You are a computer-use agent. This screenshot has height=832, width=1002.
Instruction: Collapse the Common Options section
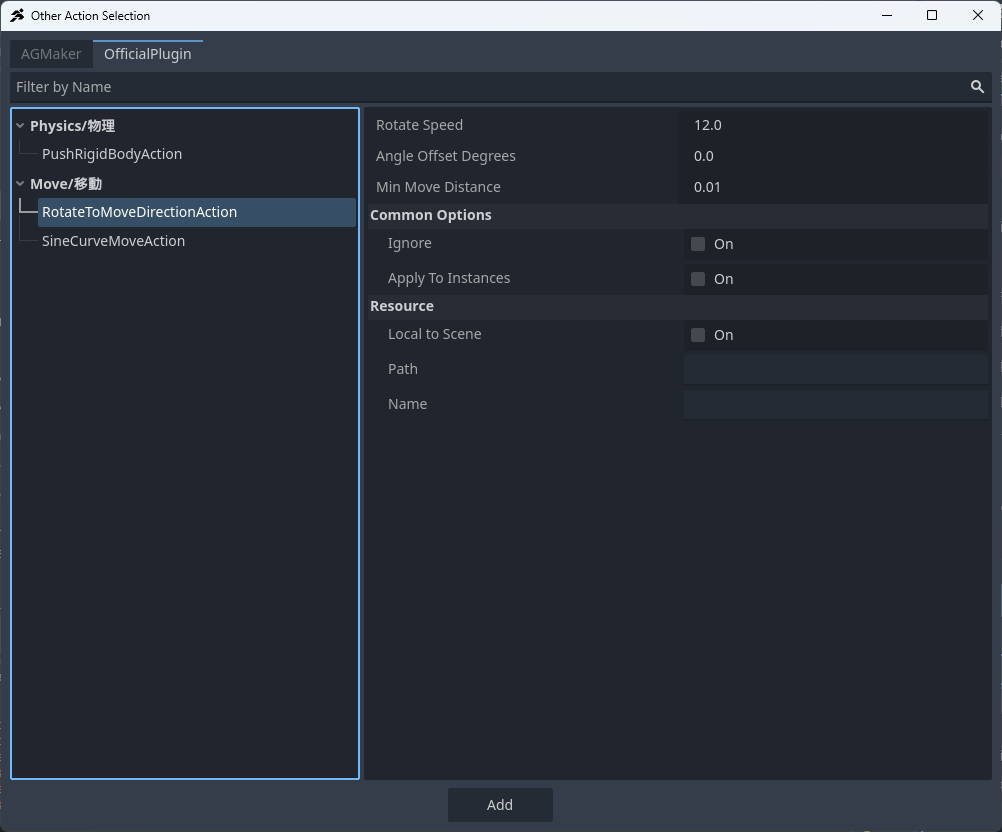pos(678,215)
